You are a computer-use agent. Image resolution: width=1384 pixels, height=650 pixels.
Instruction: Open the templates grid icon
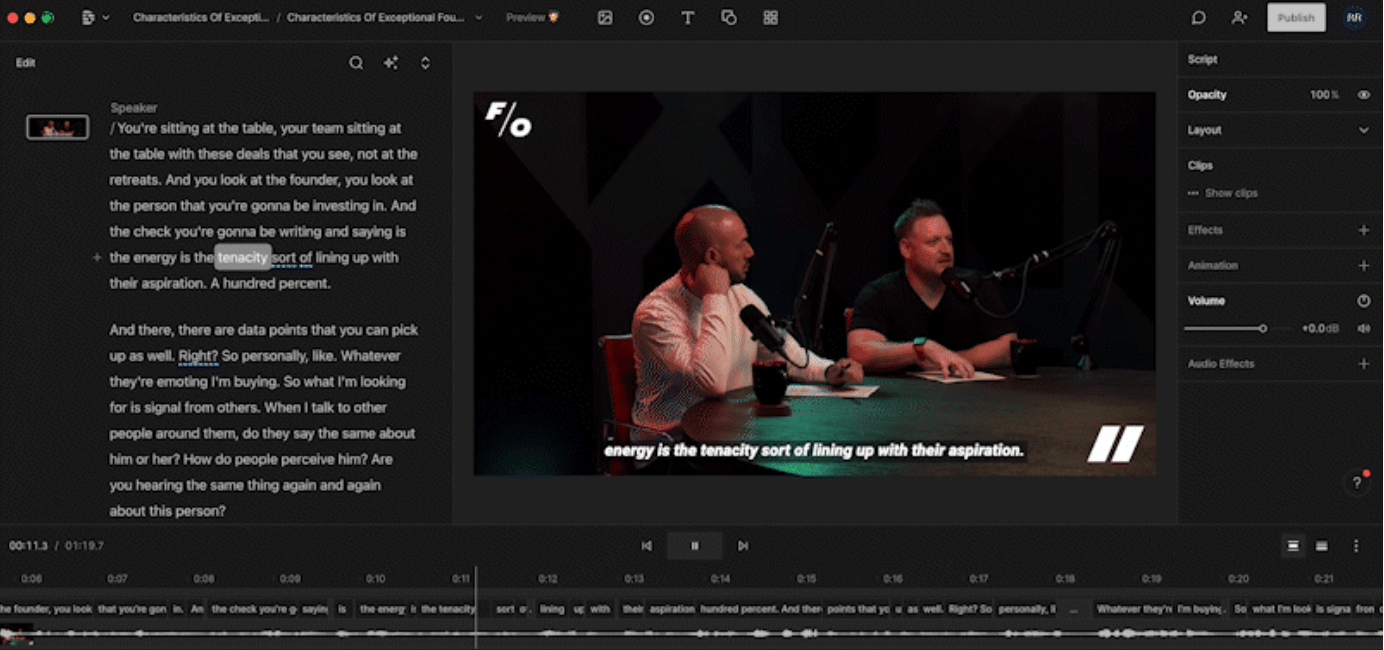770,18
